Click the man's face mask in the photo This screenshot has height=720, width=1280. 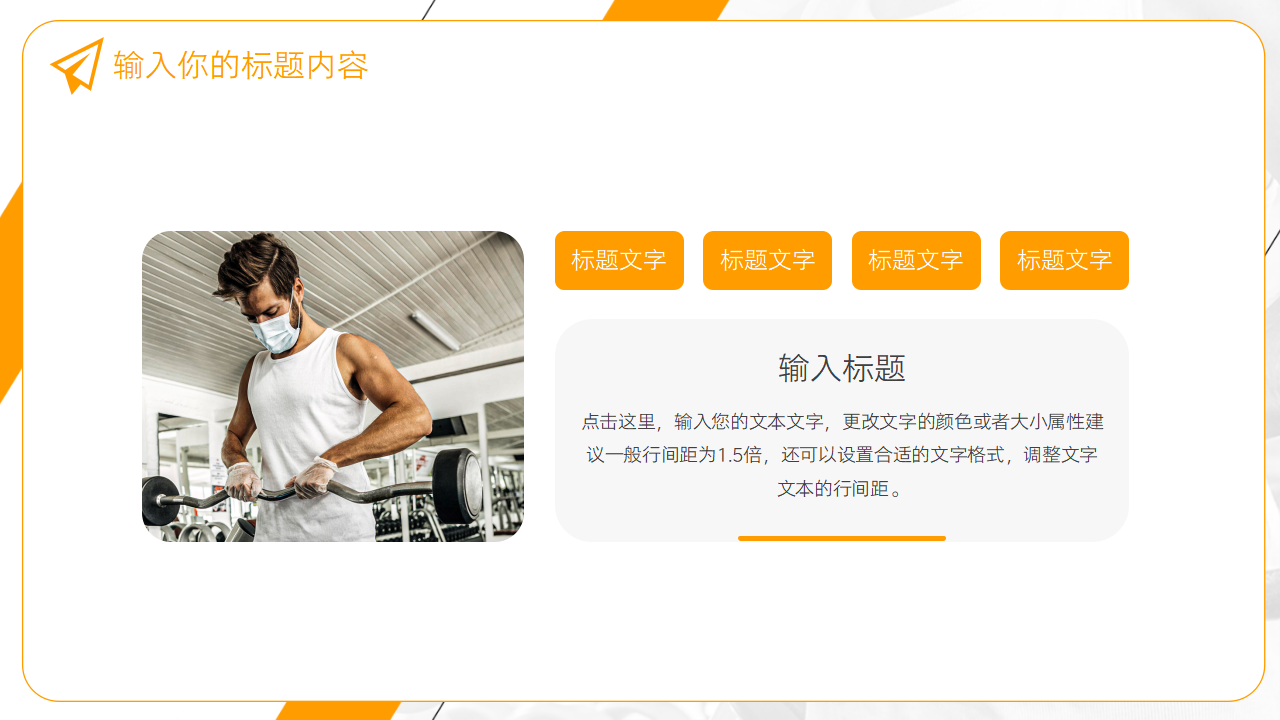(275, 327)
